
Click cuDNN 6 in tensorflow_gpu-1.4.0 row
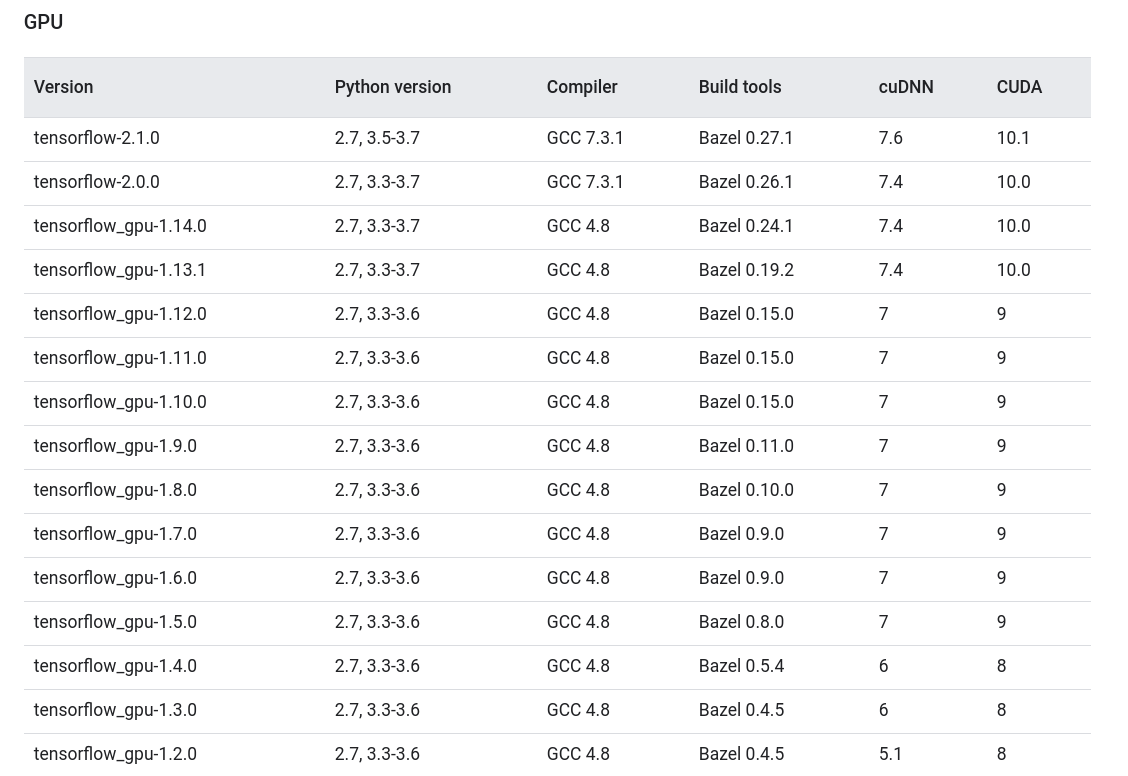883,665
